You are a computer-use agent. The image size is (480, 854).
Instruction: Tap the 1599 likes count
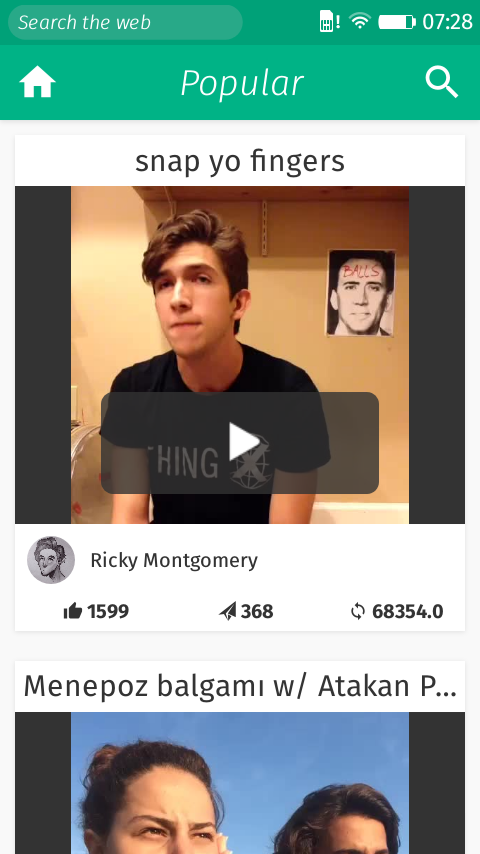[x=108, y=612]
